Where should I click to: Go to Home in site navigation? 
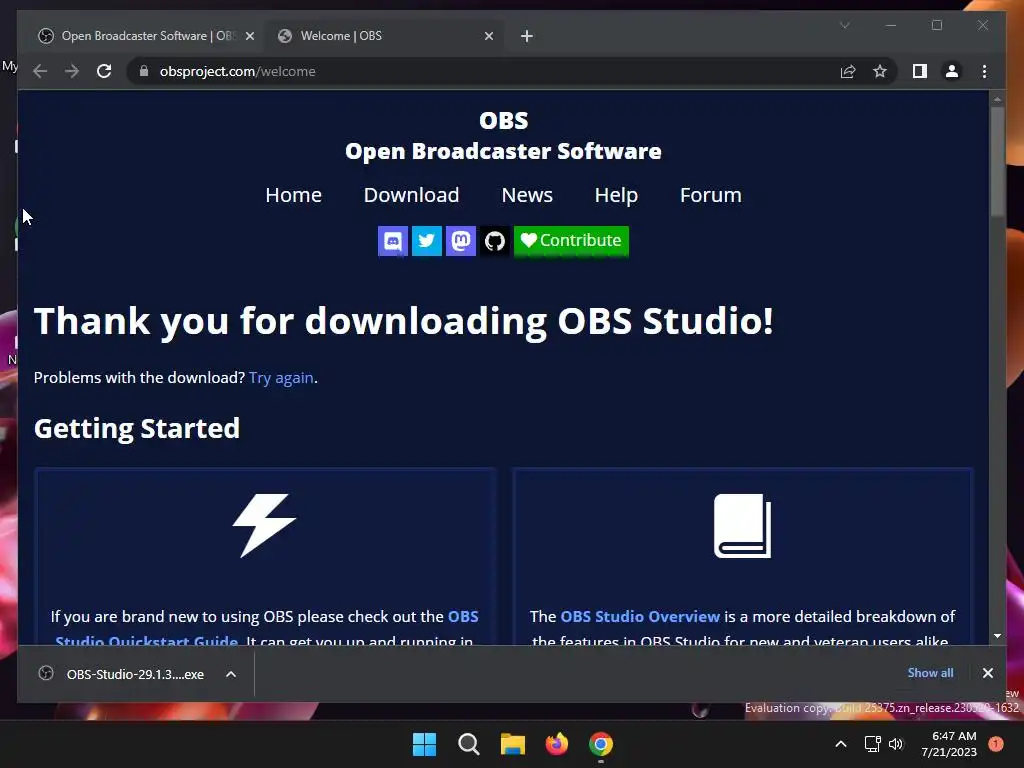click(x=293, y=195)
